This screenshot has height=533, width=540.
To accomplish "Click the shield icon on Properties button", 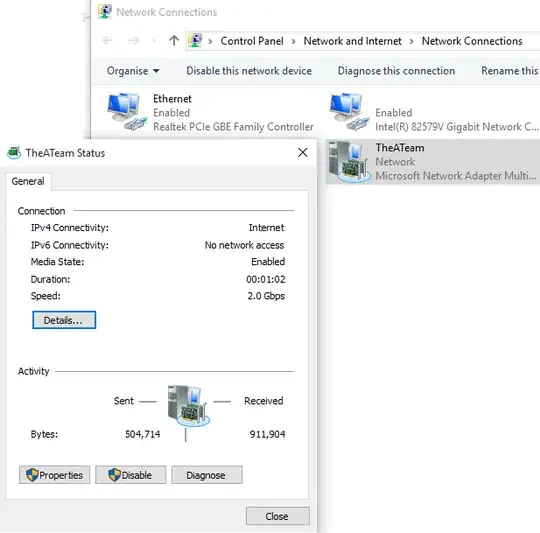I will [32, 475].
